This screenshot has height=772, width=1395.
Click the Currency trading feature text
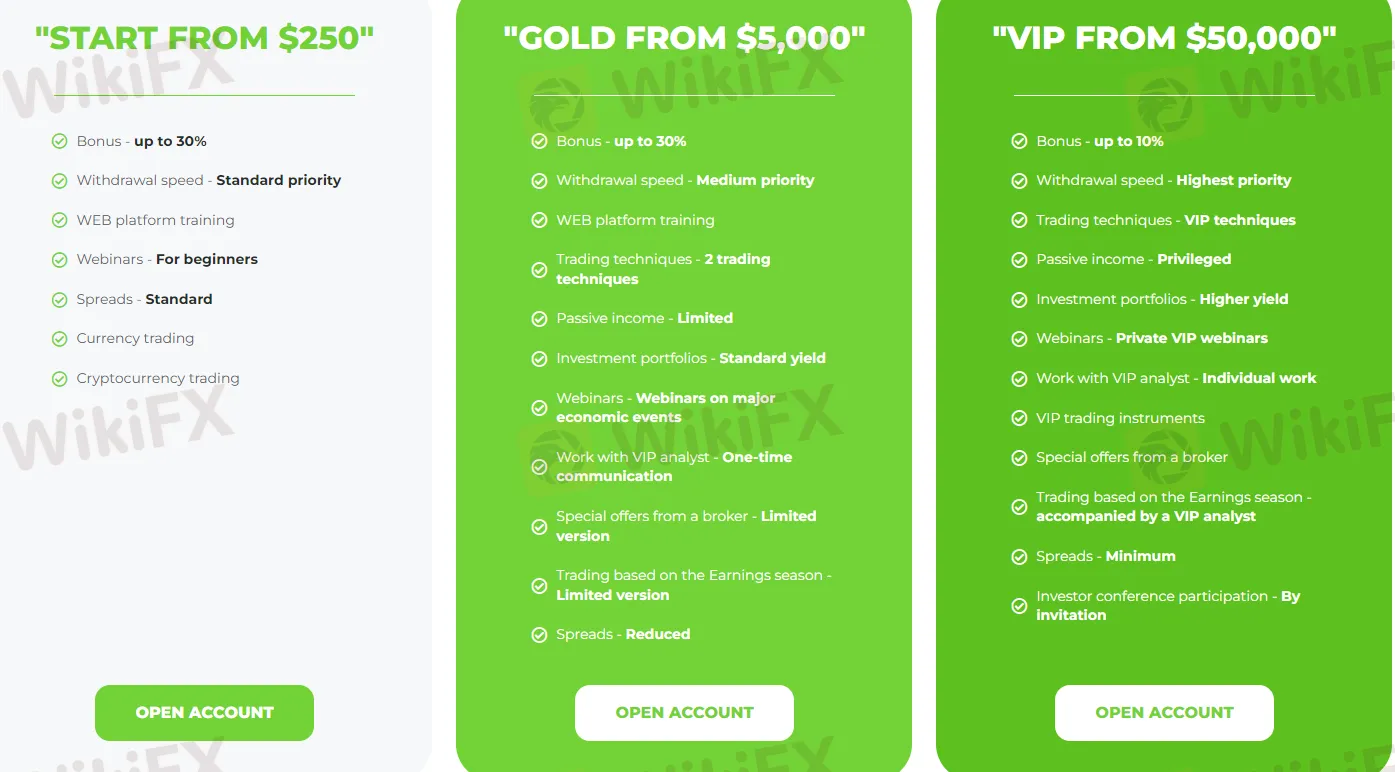(x=136, y=339)
